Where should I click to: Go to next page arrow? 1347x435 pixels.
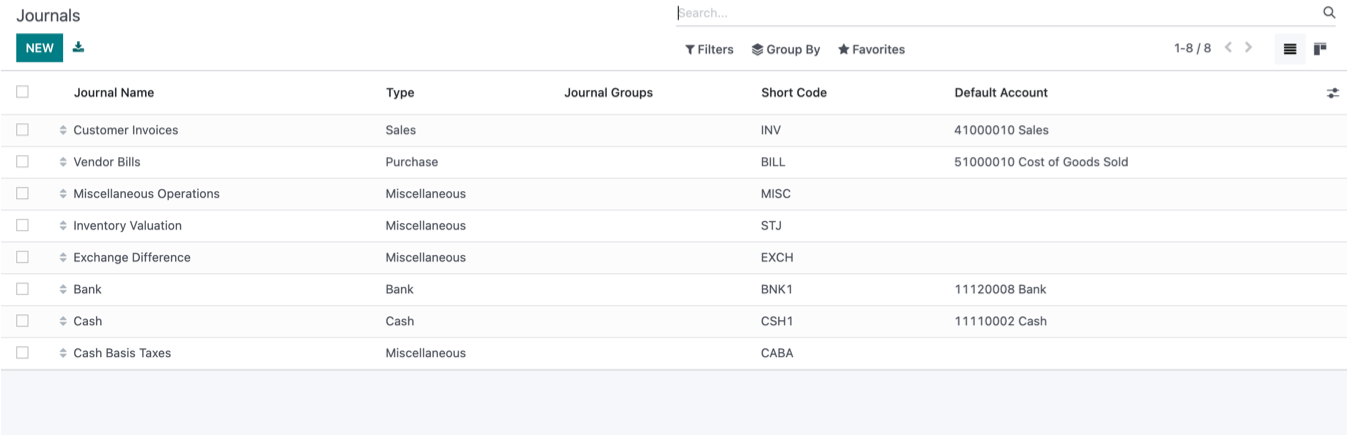(x=1249, y=48)
